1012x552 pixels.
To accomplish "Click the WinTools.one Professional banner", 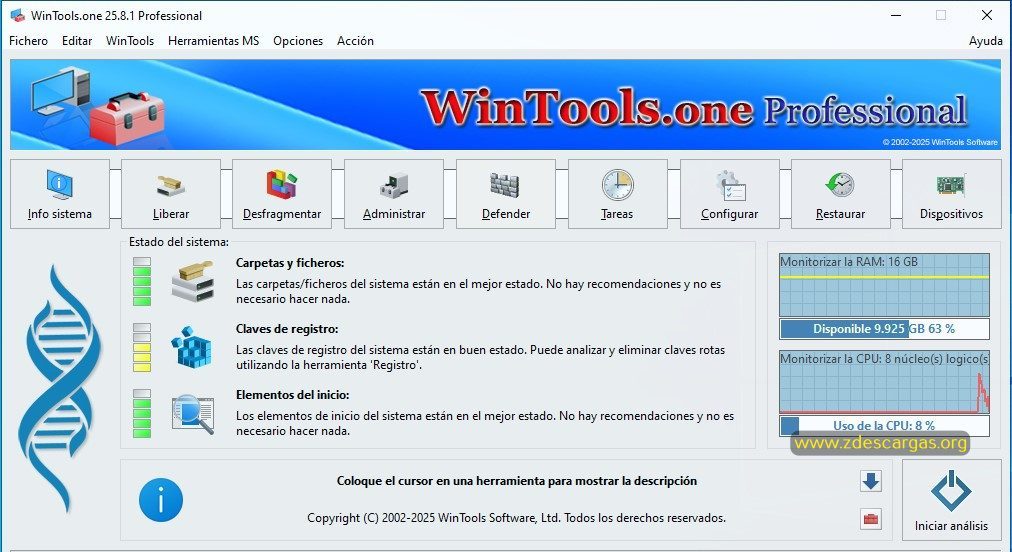I will click(x=505, y=105).
